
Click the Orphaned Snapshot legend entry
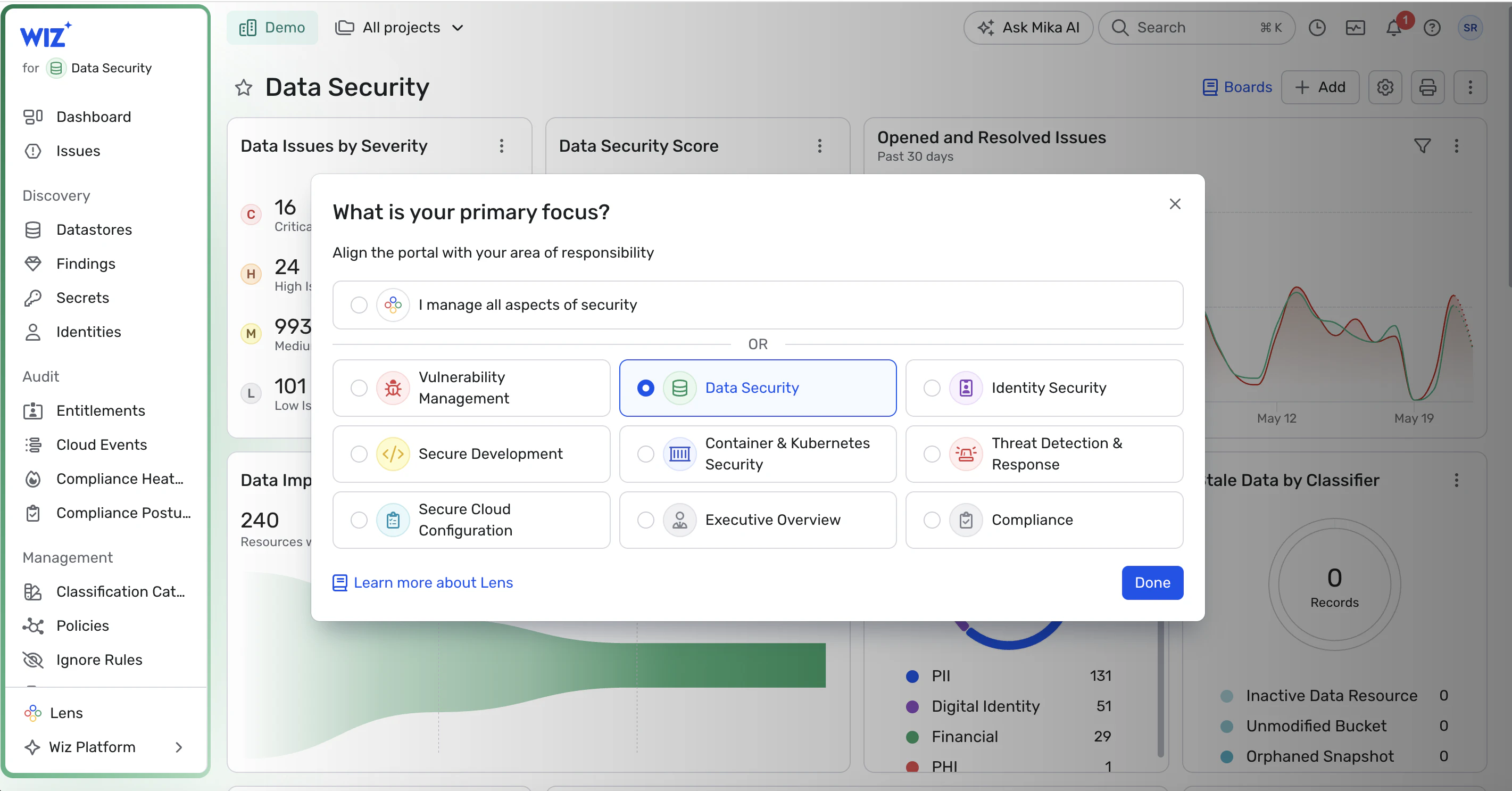(1334, 756)
